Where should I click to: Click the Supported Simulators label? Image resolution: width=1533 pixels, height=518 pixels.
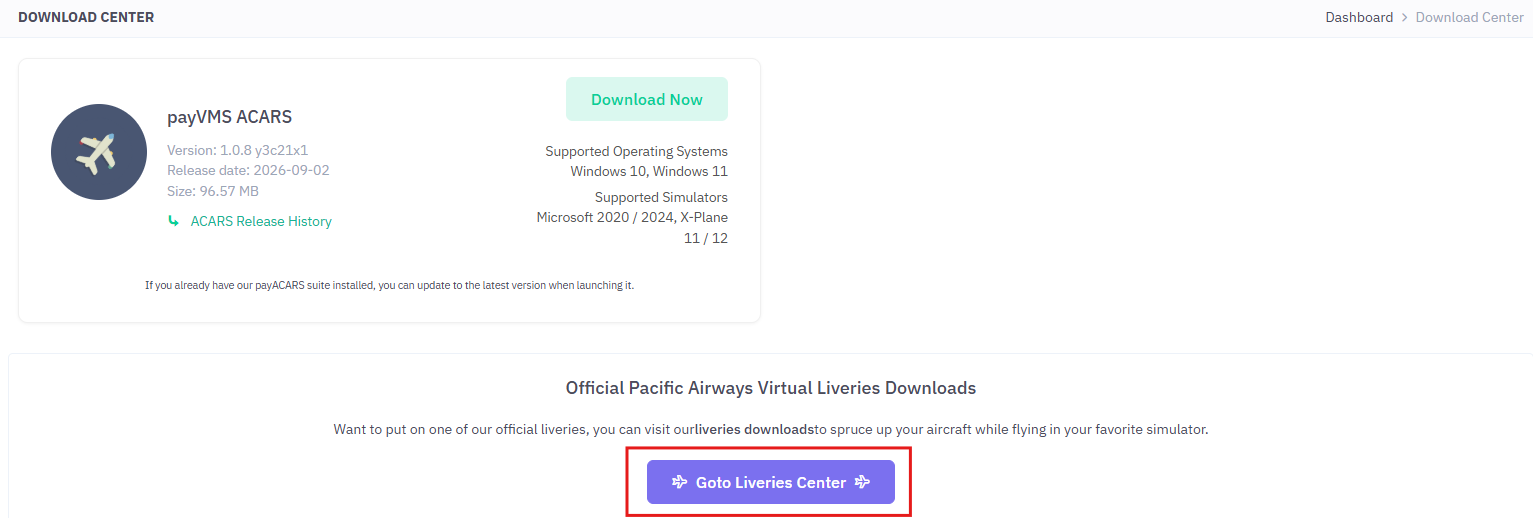(x=661, y=197)
